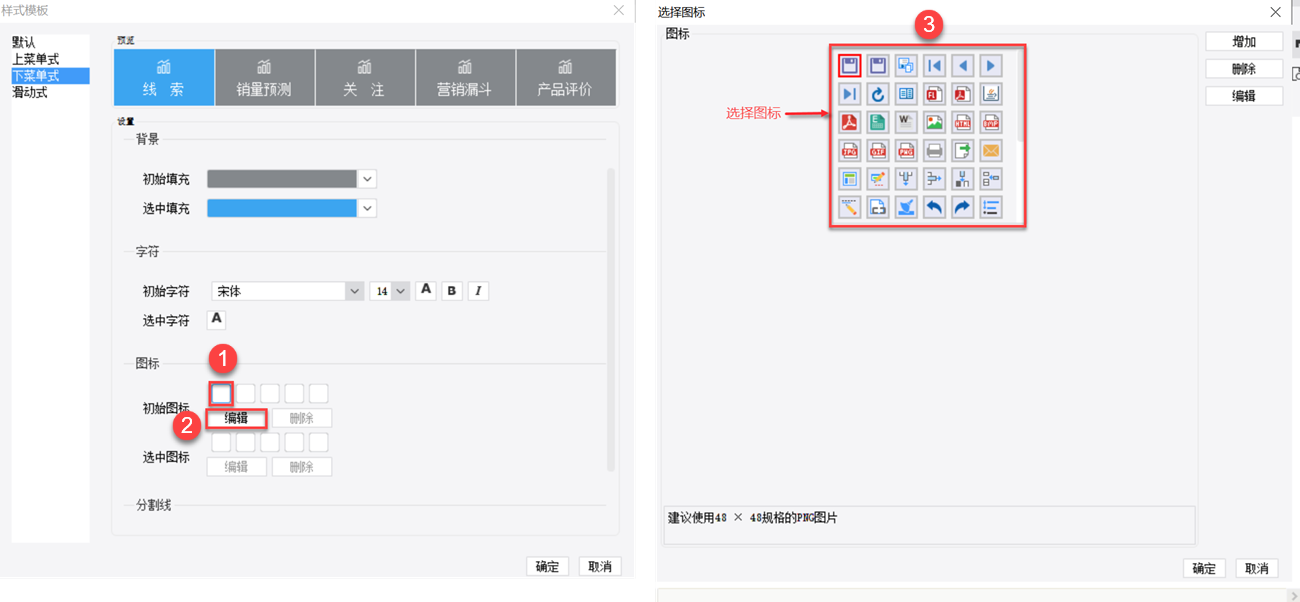Click 取消 in 样式模板 window
The width and height of the screenshot is (1300, 602).
(x=600, y=566)
